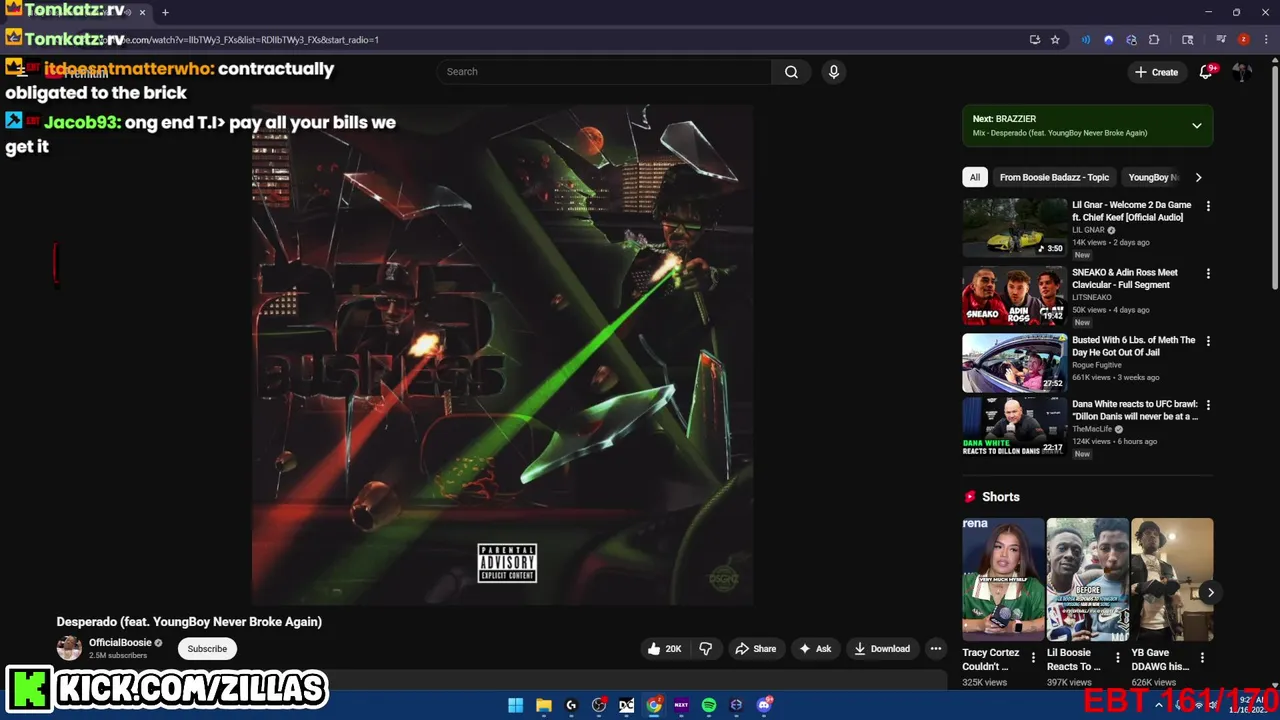Open options for the Tracy Cortez short
The height and width of the screenshot is (720, 1280).
(1033, 658)
